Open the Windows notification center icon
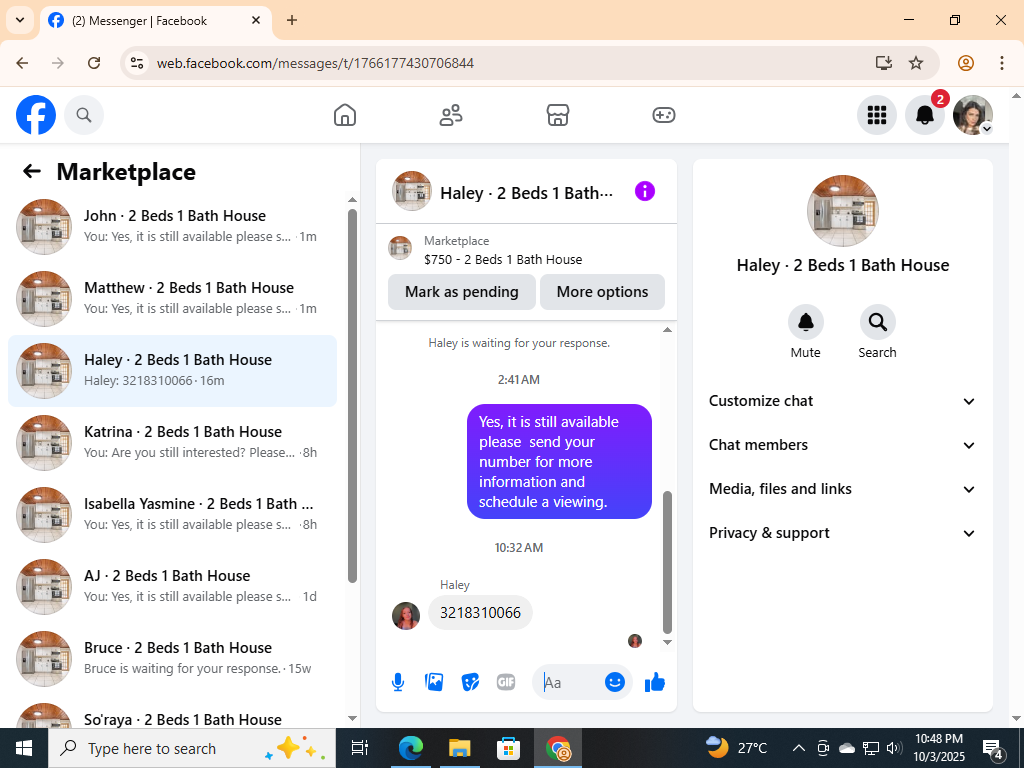The image size is (1024, 768). click(994, 749)
